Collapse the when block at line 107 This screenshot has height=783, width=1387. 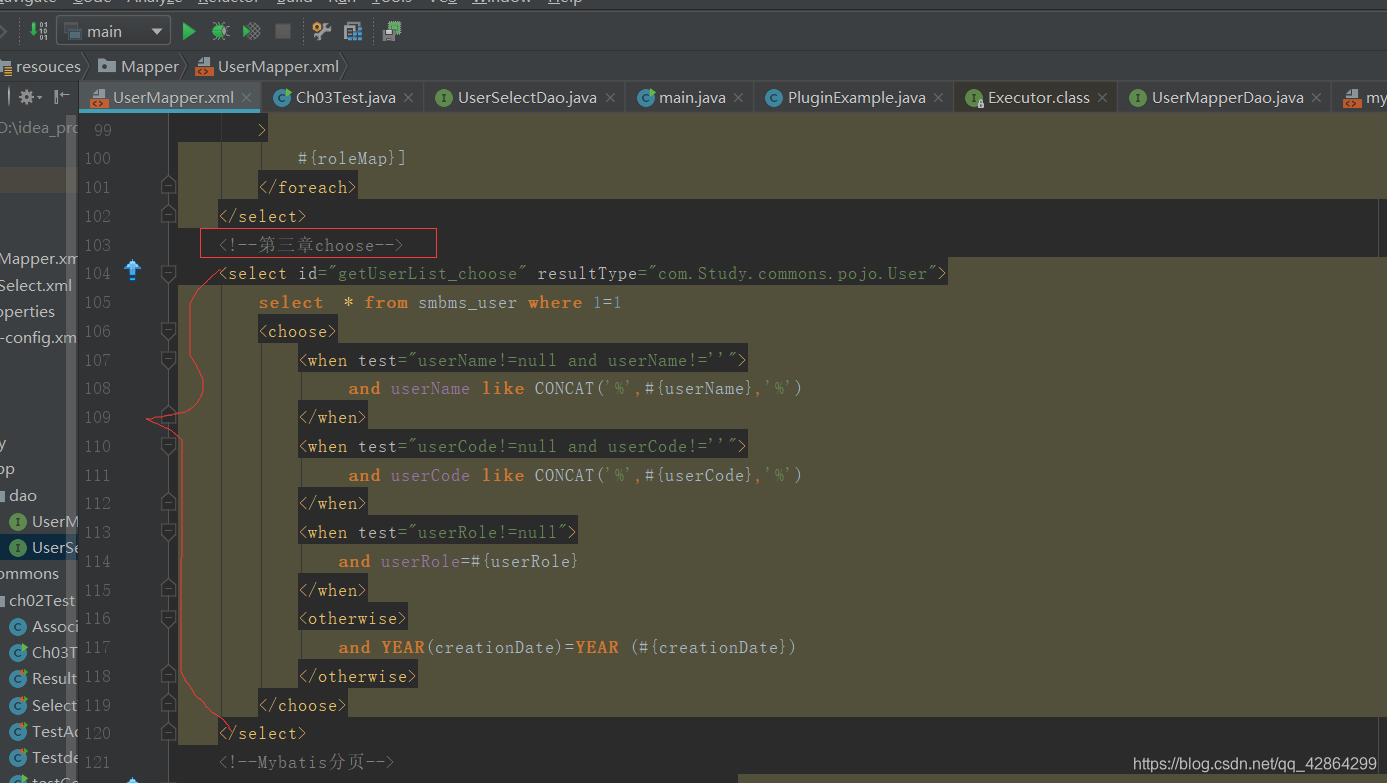[168, 360]
